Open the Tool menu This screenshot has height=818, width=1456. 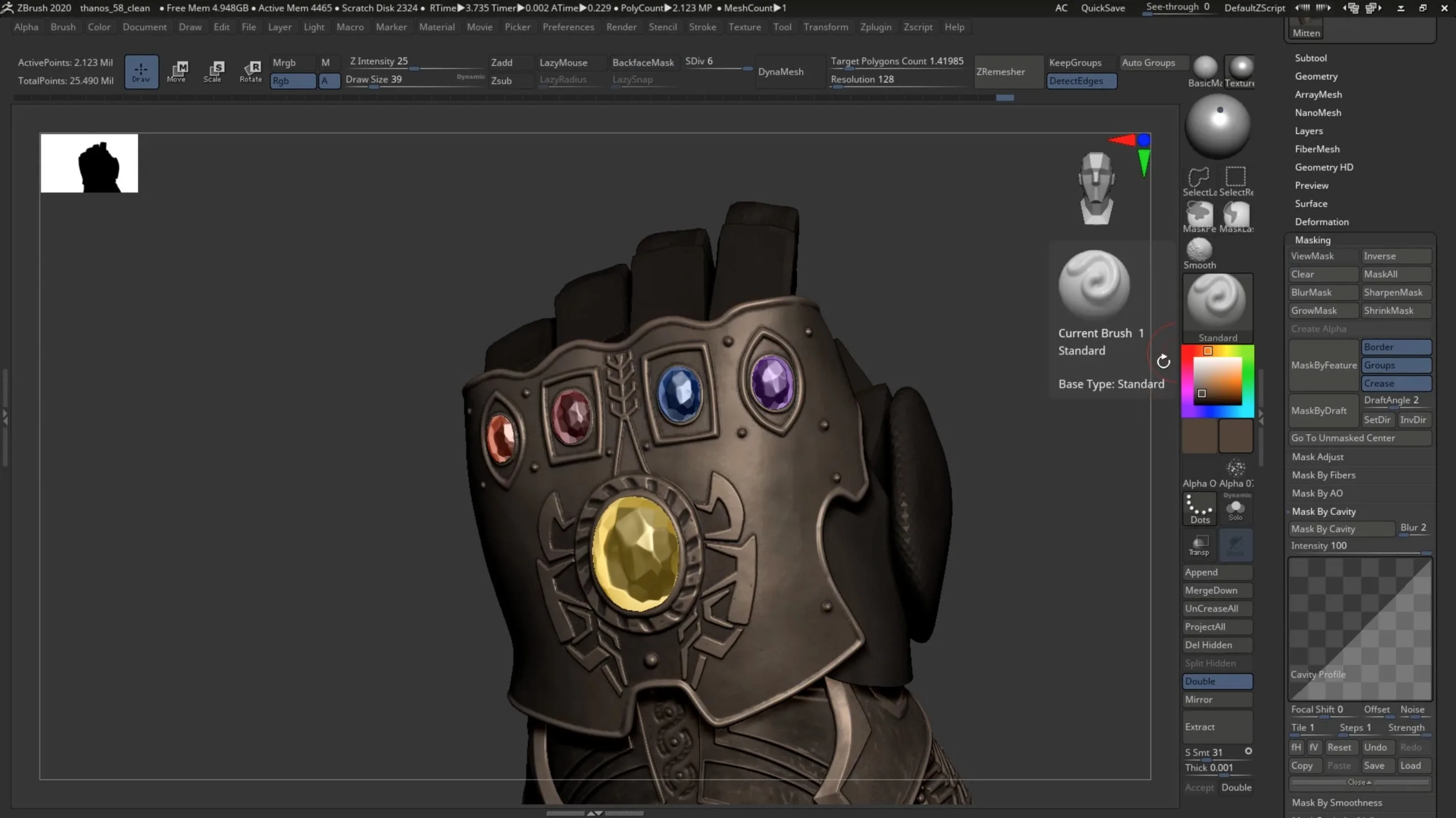[783, 27]
